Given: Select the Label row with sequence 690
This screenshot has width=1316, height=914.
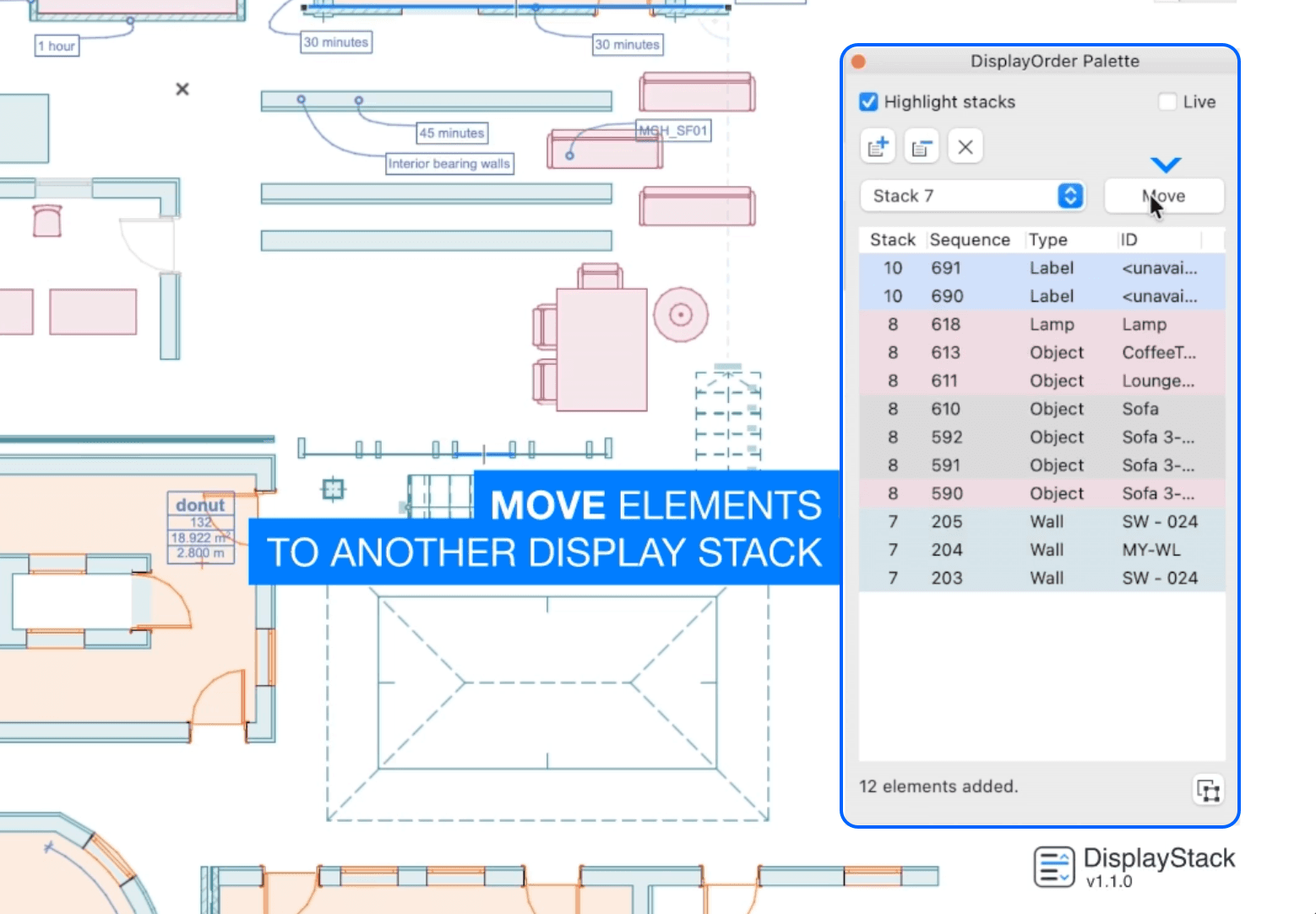Looking at the screenshot, I should [x=1042, y=297].
